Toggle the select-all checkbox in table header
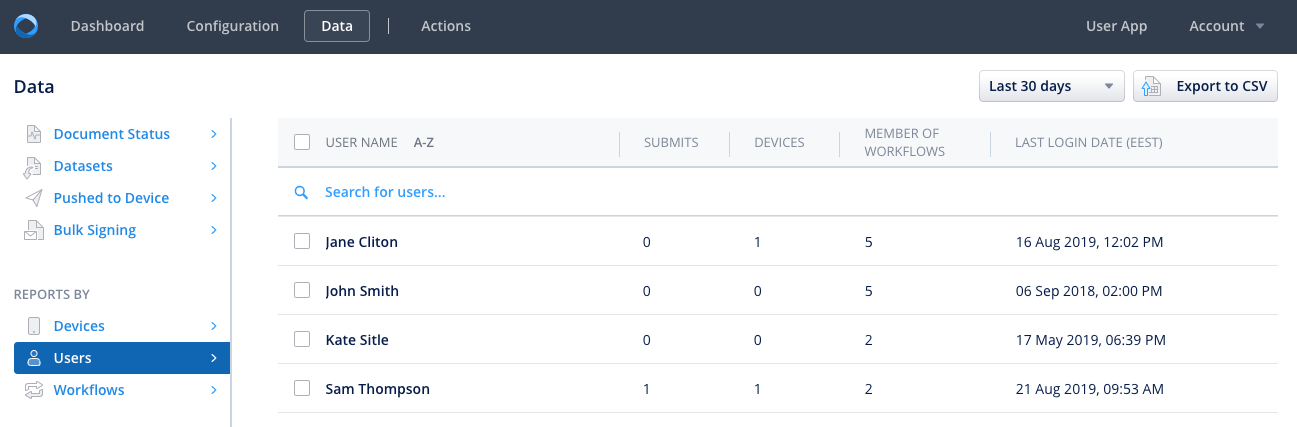Viewport: 1297px width, 427px height. (x=302, y=142)
